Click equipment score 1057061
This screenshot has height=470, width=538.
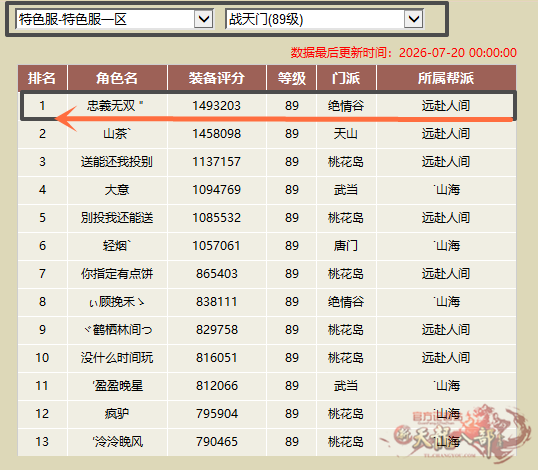click(217, 246)
